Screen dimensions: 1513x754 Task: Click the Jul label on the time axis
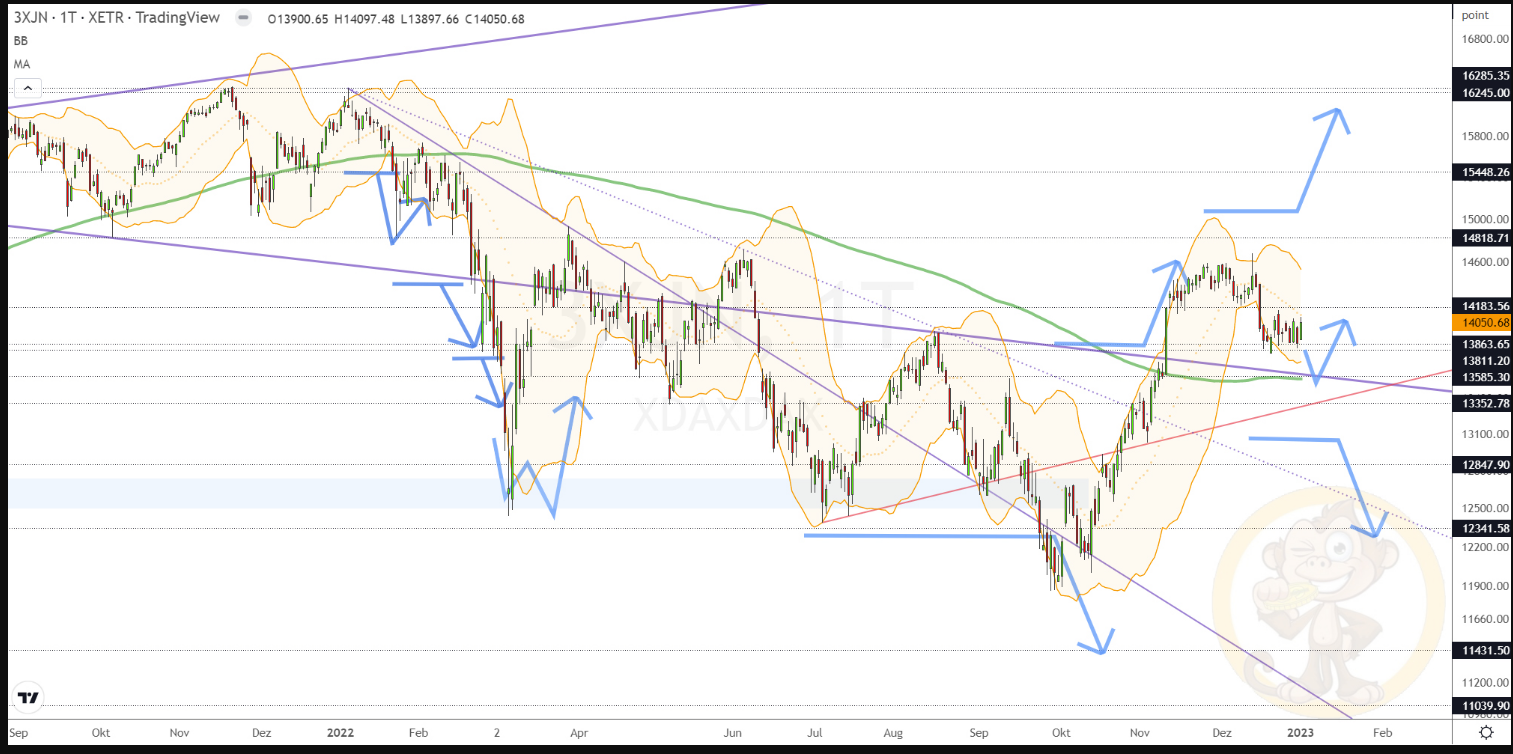click(x=815, y=733)
